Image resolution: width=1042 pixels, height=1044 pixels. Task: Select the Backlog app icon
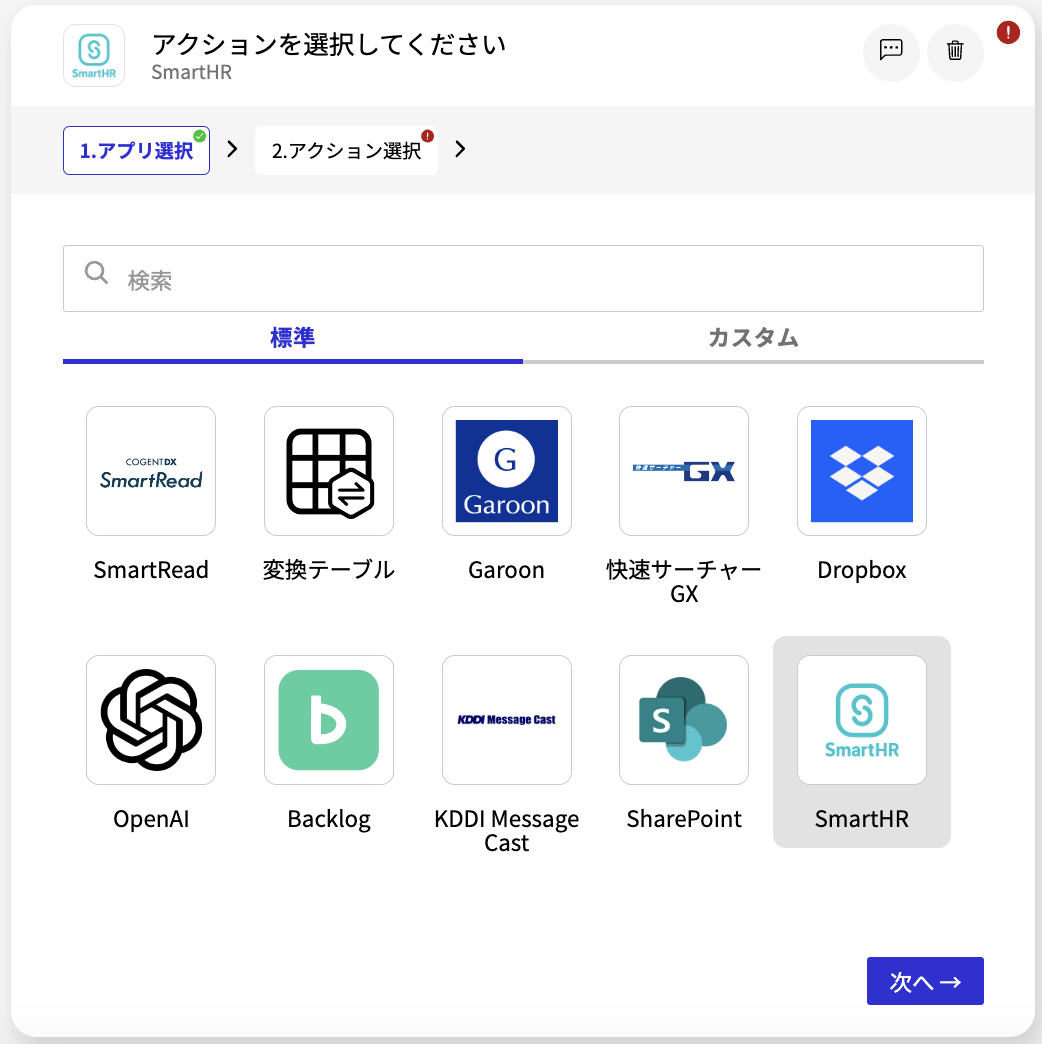tap(329, 720)
